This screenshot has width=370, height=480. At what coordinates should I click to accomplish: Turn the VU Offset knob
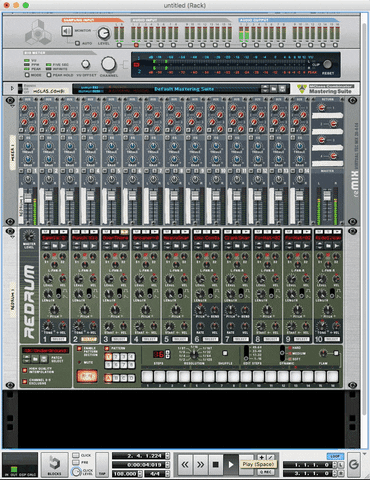pos(86,64)
